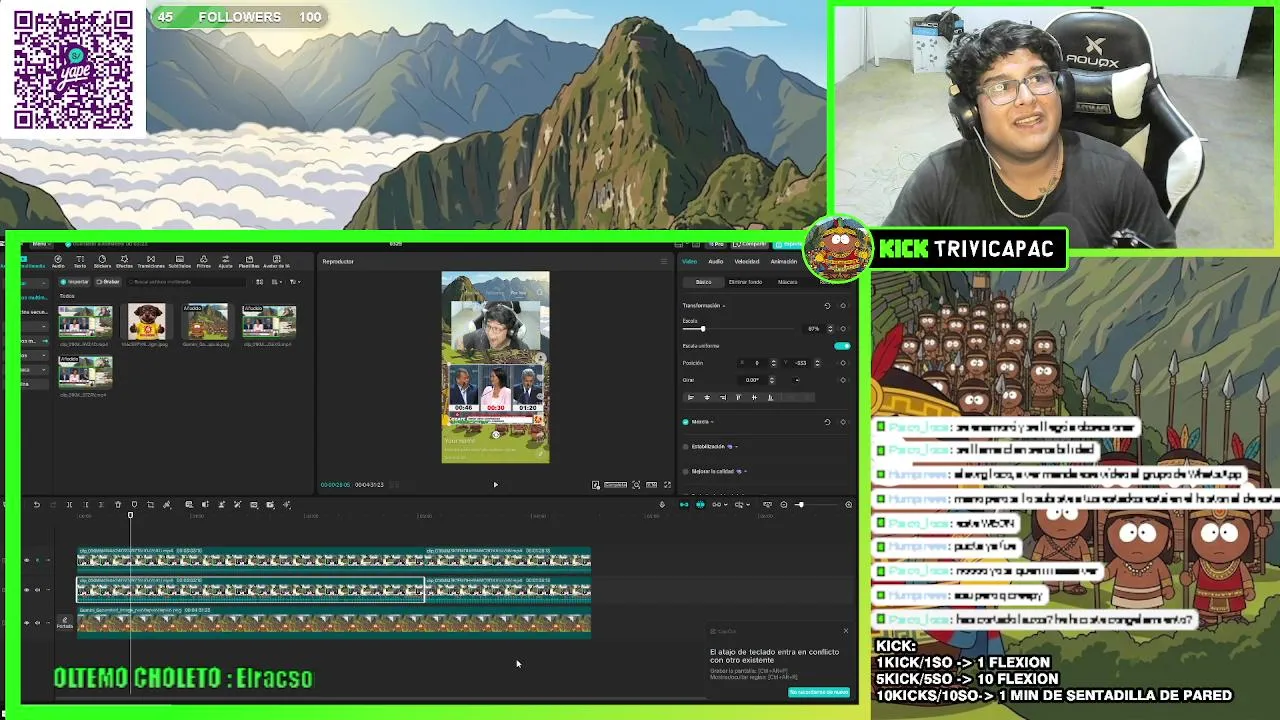The image size is (1280, 720).
Task: Switch to the Audio properties tab
Action: click(716, 261)
